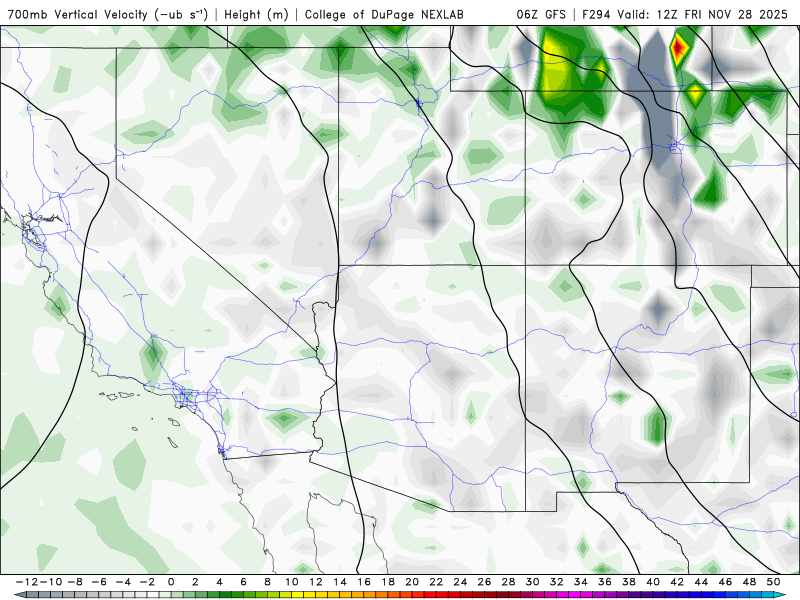Viewport: 800px width, 600px height.
Task: Click the '44' color scale label
Action: click(x=701, y=582)
